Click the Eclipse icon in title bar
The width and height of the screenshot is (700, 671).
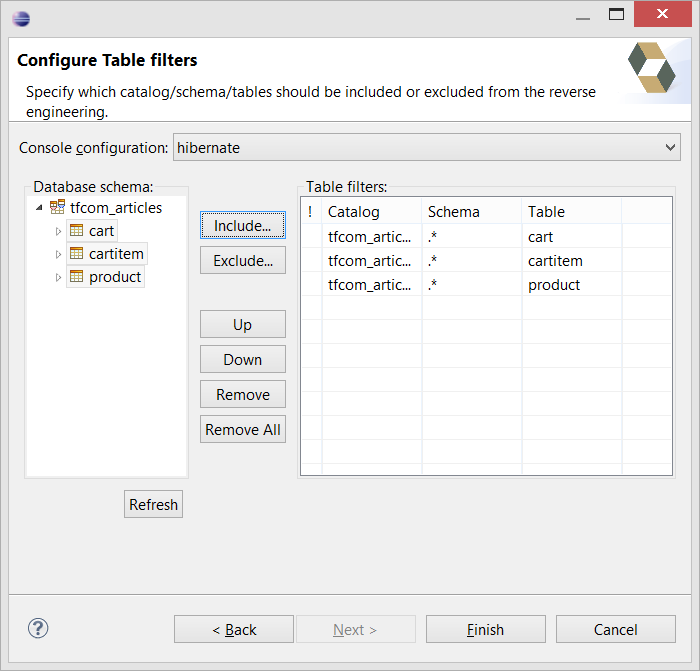point(21,17)
